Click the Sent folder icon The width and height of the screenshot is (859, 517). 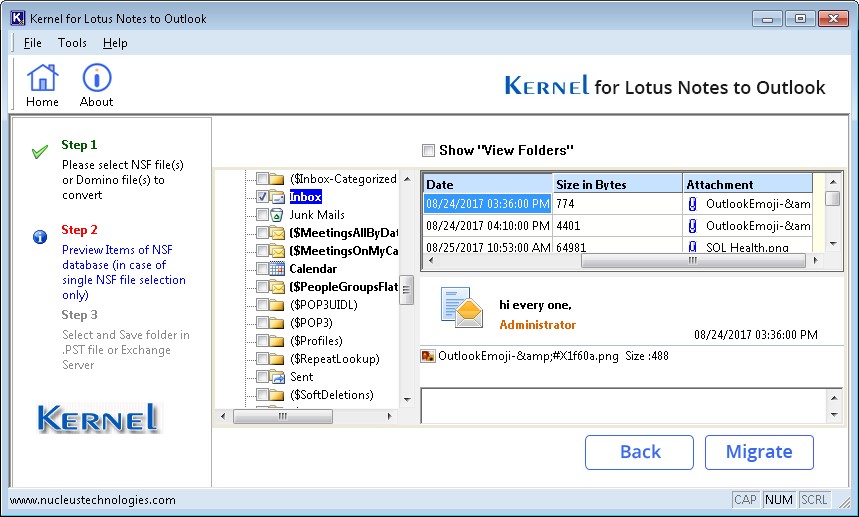point(277,377)
